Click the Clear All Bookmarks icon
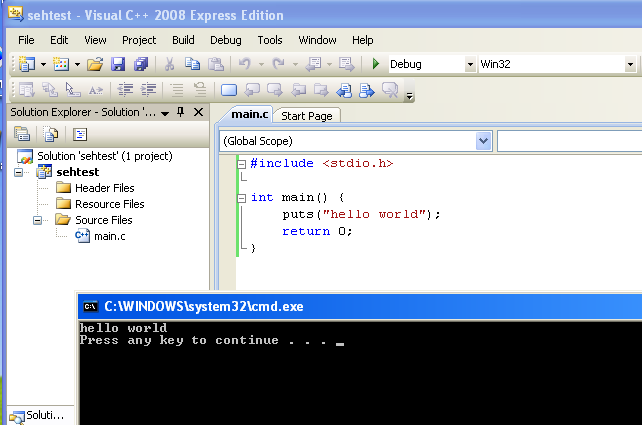The height and width of the screenshot is (425, 642). 390,90
